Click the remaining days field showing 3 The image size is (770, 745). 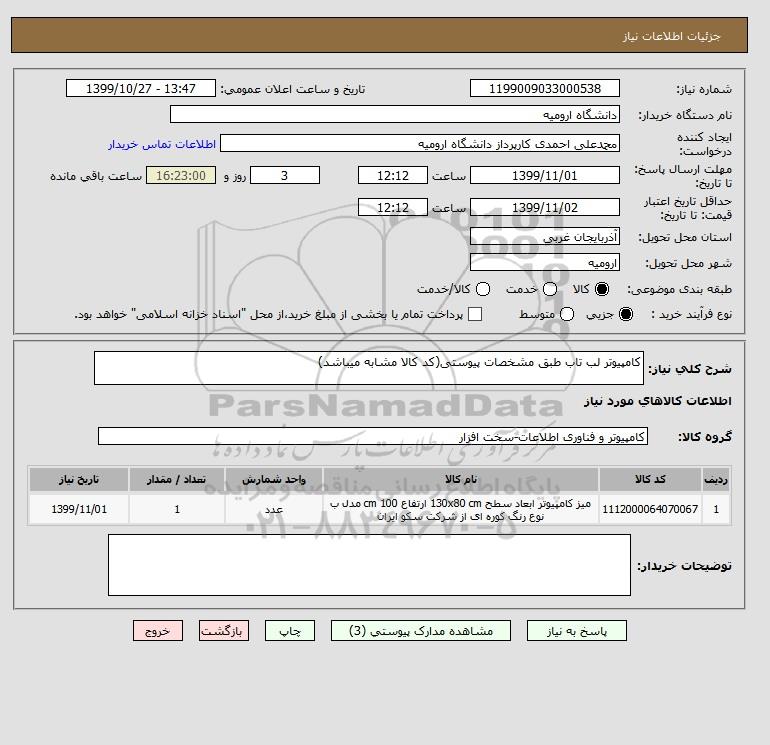[285, 175]
